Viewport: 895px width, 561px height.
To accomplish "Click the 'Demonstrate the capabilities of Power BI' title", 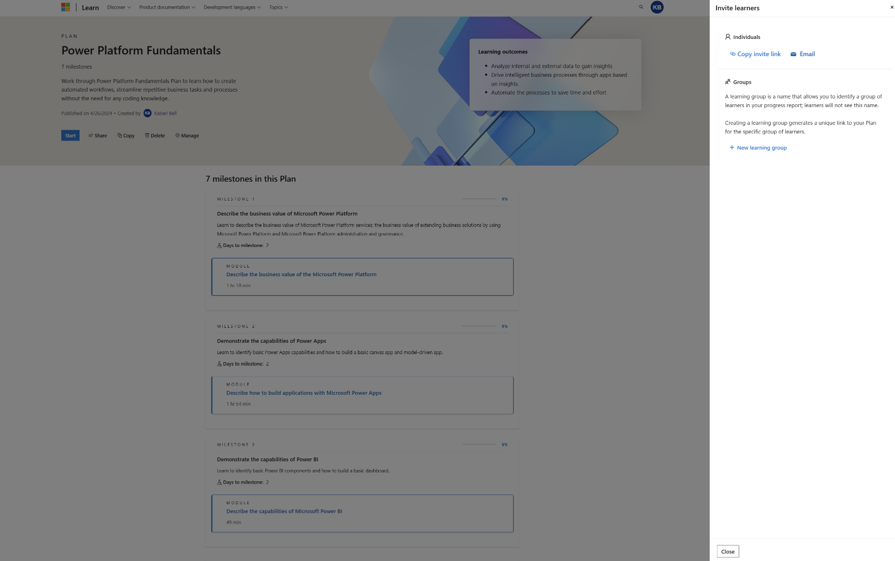I will tap(267, 459).
